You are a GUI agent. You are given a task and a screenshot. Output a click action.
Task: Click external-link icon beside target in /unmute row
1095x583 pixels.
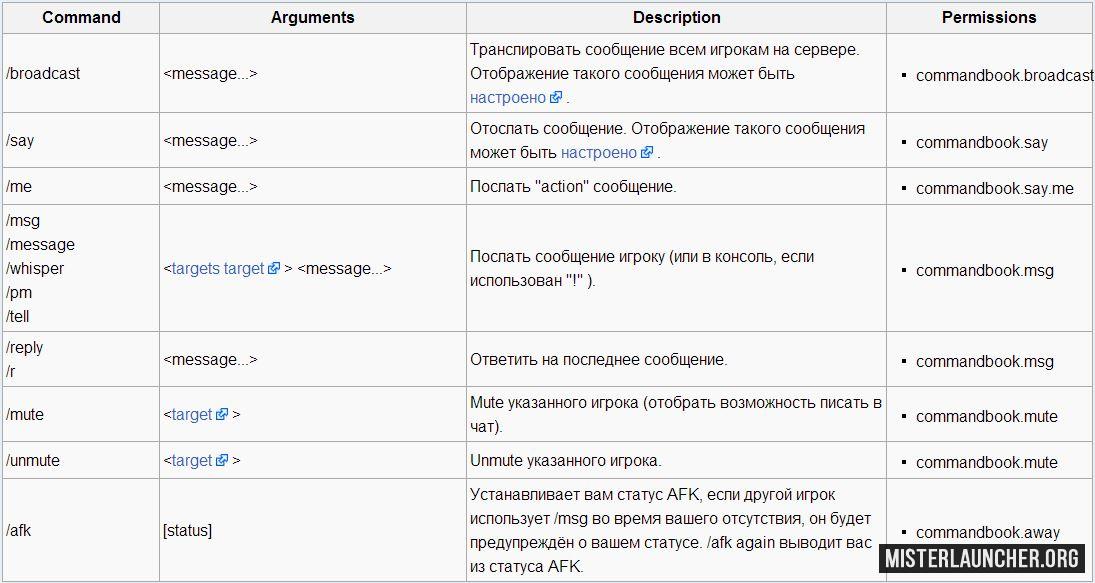click(x=222, y=460)
